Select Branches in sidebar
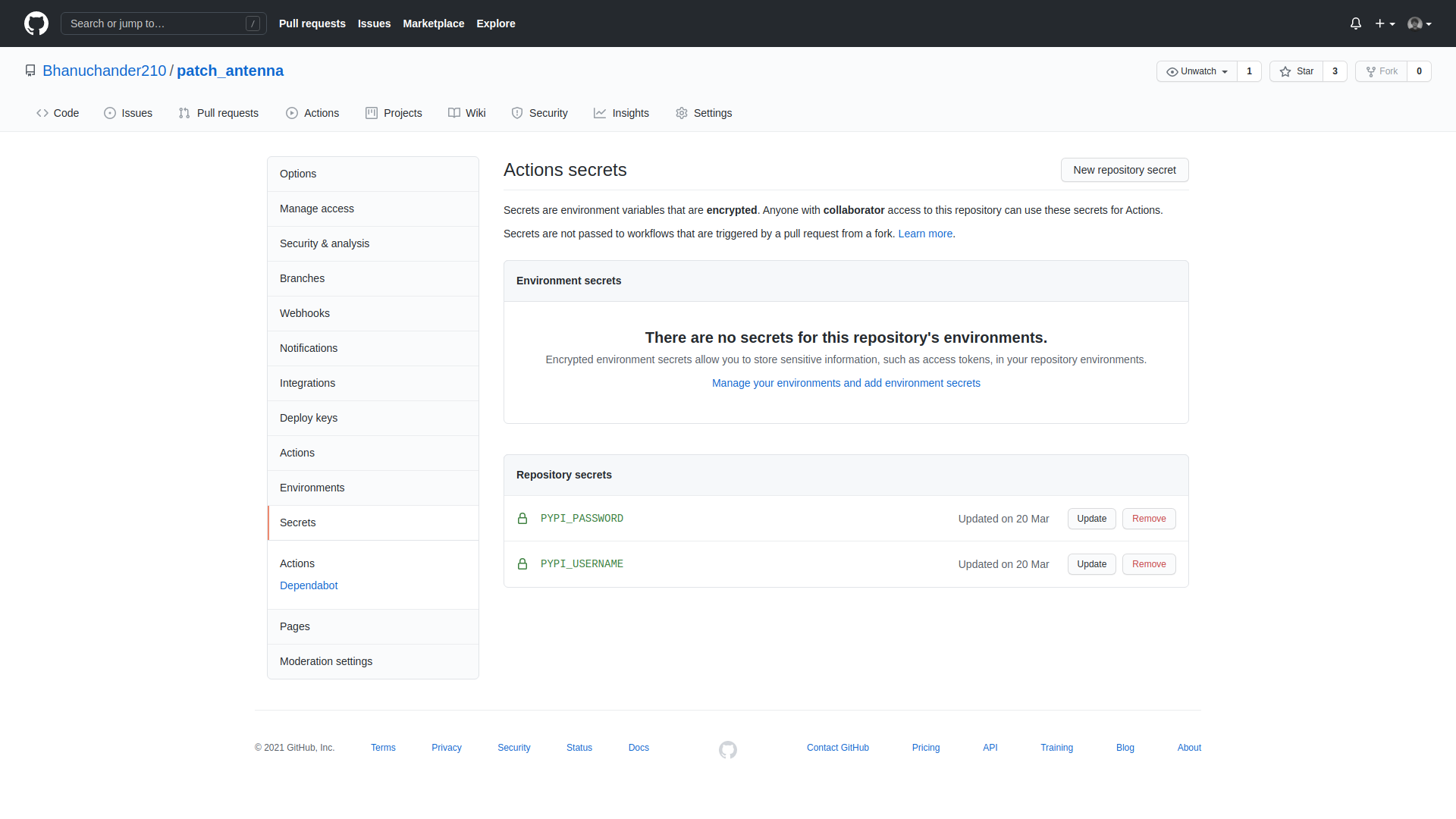Screen dimensions: 1456x819 373,279
